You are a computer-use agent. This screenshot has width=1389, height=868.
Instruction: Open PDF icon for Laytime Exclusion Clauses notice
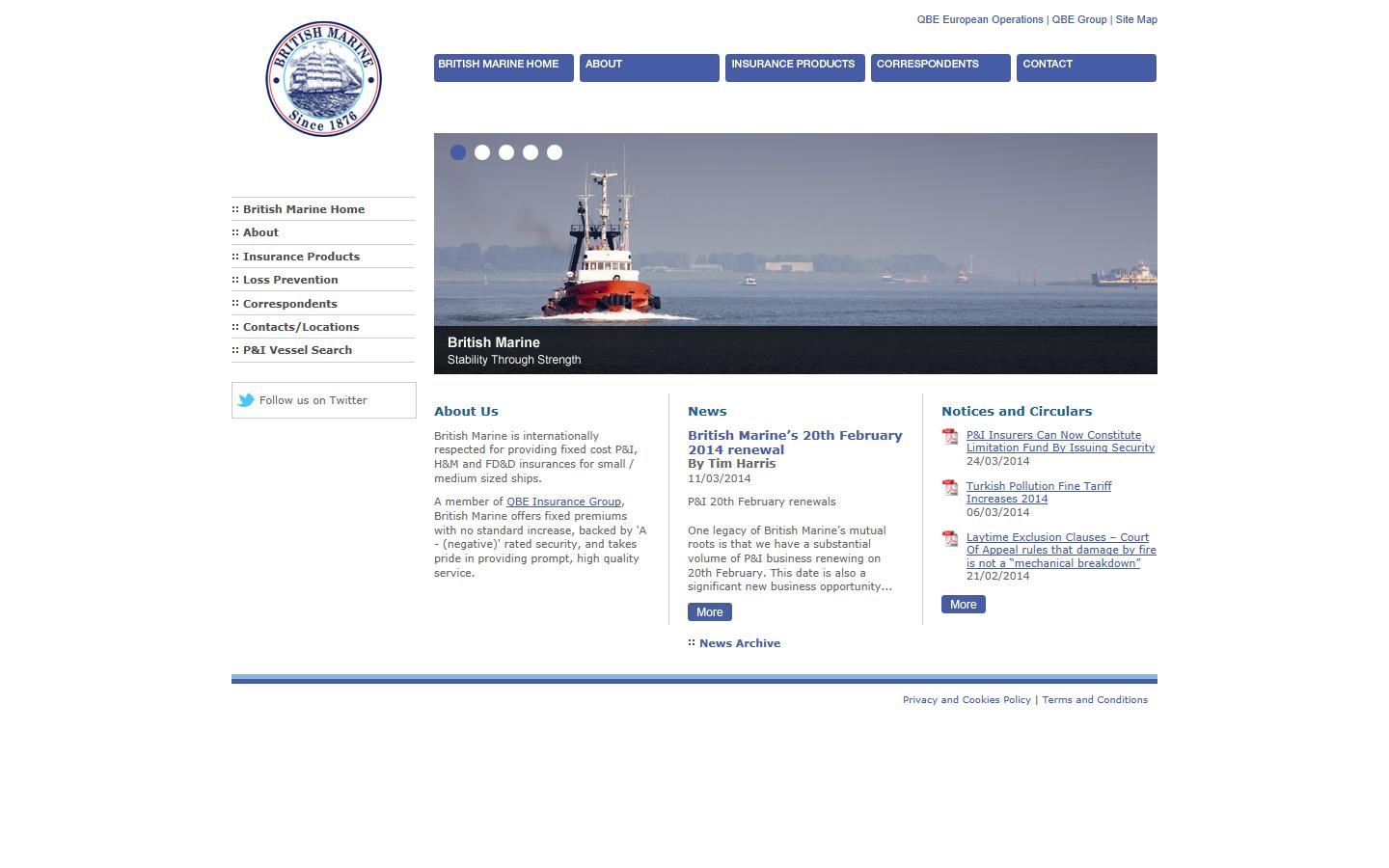[950, 539]
